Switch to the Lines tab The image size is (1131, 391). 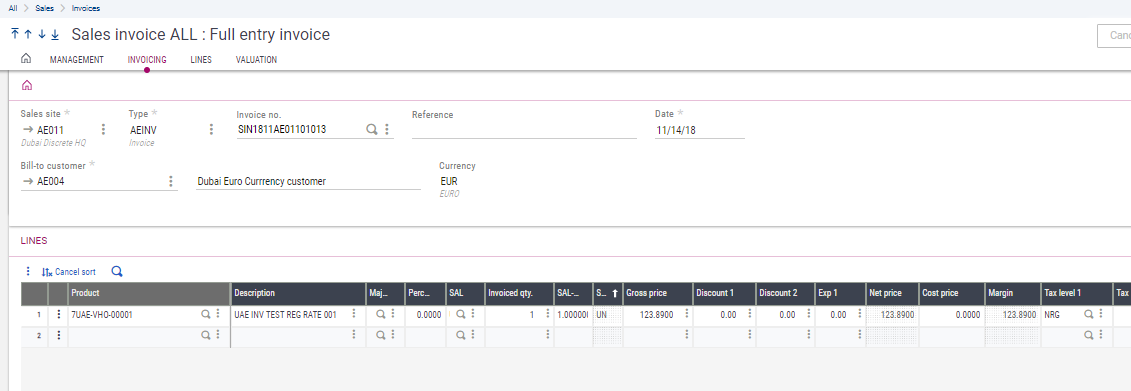pyautogui.click(x=201, y=60)
